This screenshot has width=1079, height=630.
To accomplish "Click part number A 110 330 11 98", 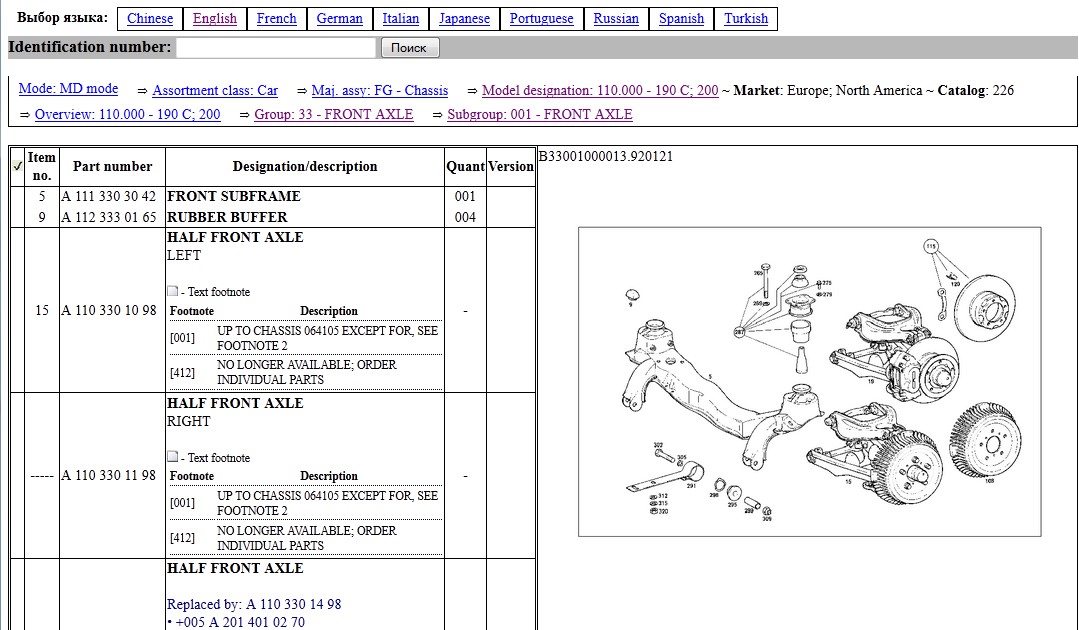I will pyautogui.click(x=109, y=475).
